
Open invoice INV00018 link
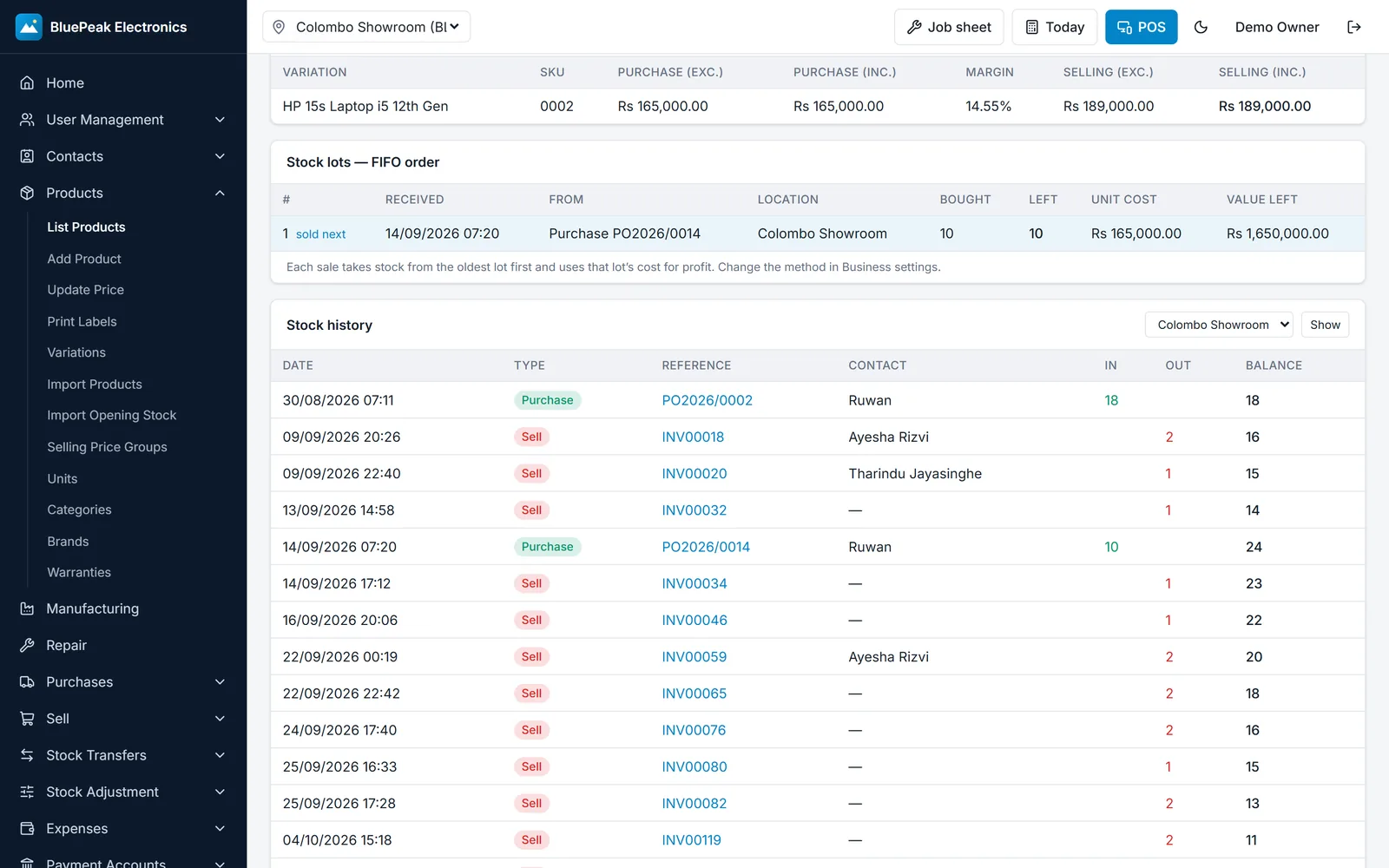(x=693, y=437)
